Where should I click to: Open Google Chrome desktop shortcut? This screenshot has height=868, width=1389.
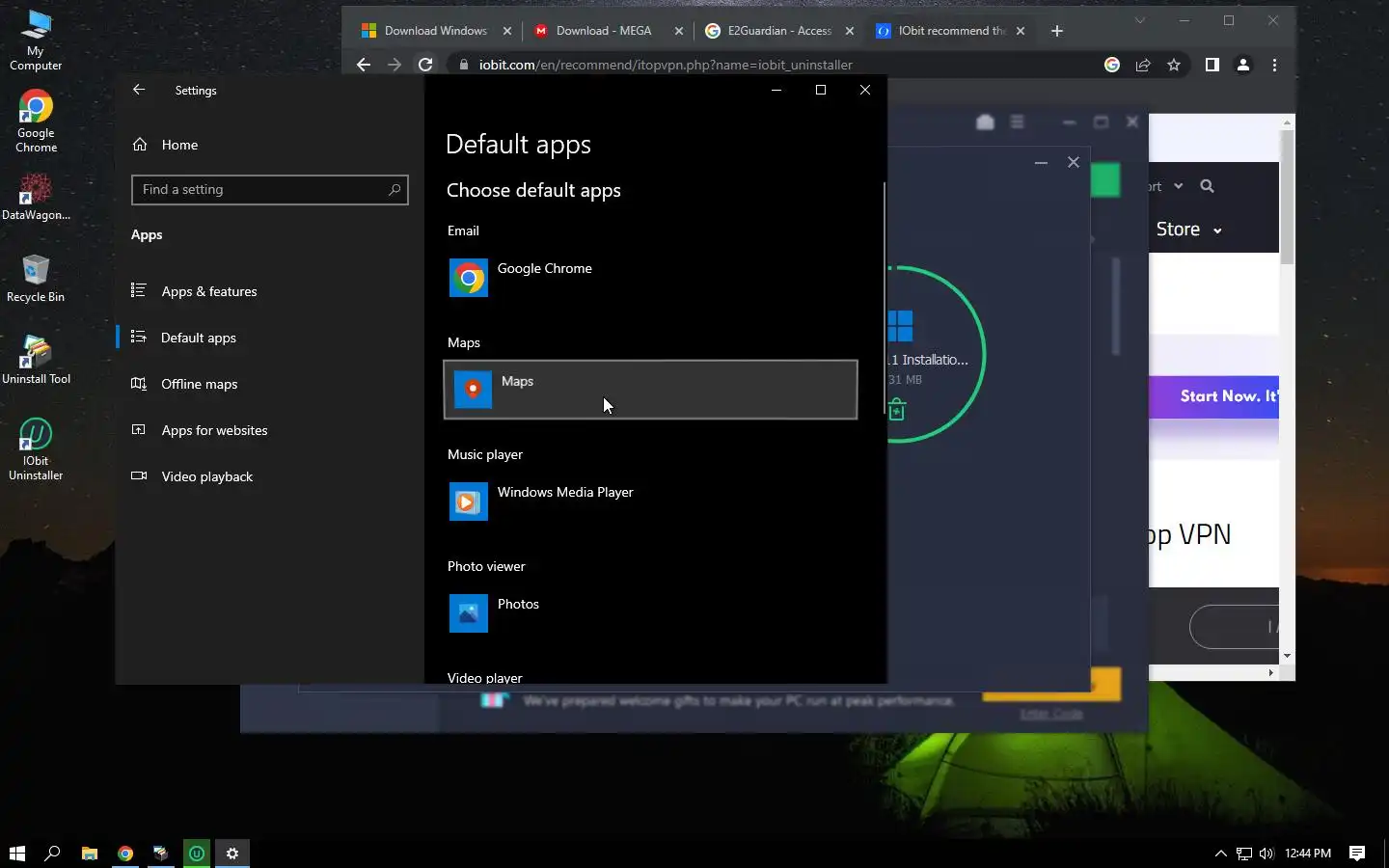[x=36, y=122]
